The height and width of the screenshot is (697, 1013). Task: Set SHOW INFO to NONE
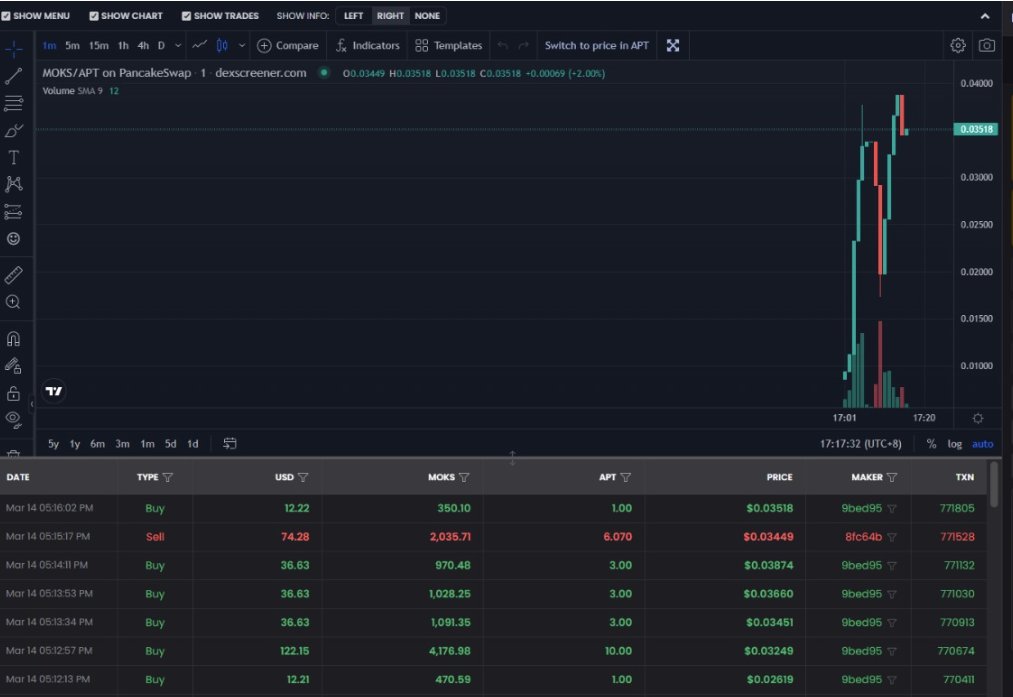point(426,15)
